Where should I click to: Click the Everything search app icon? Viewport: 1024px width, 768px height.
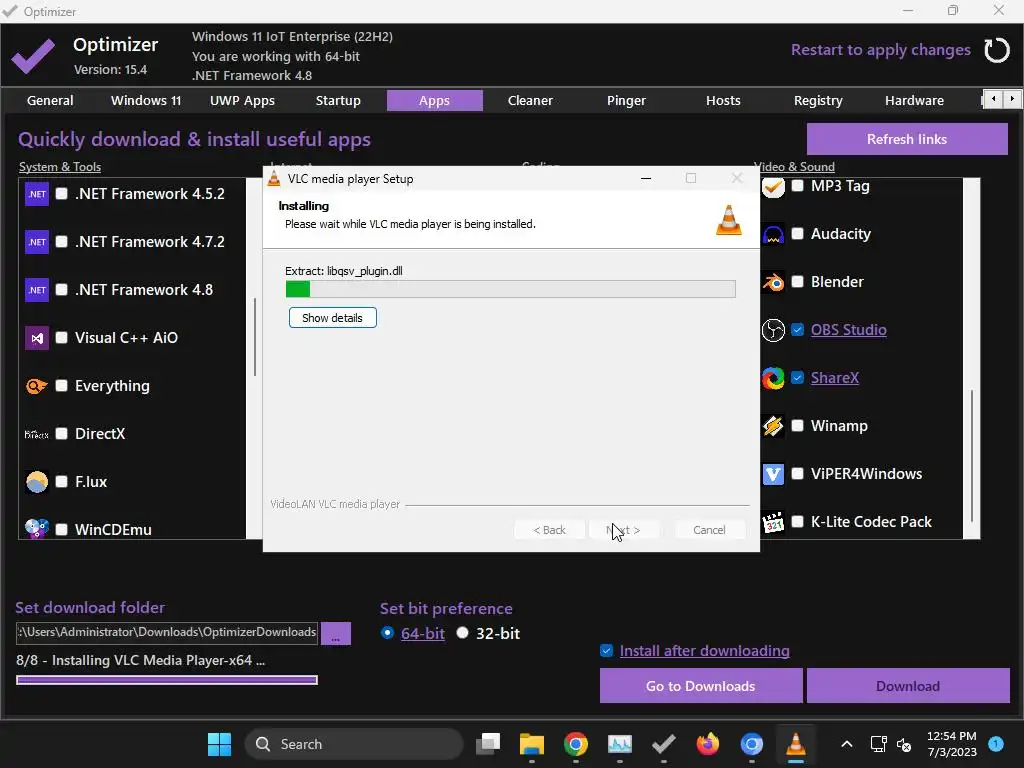37,386
